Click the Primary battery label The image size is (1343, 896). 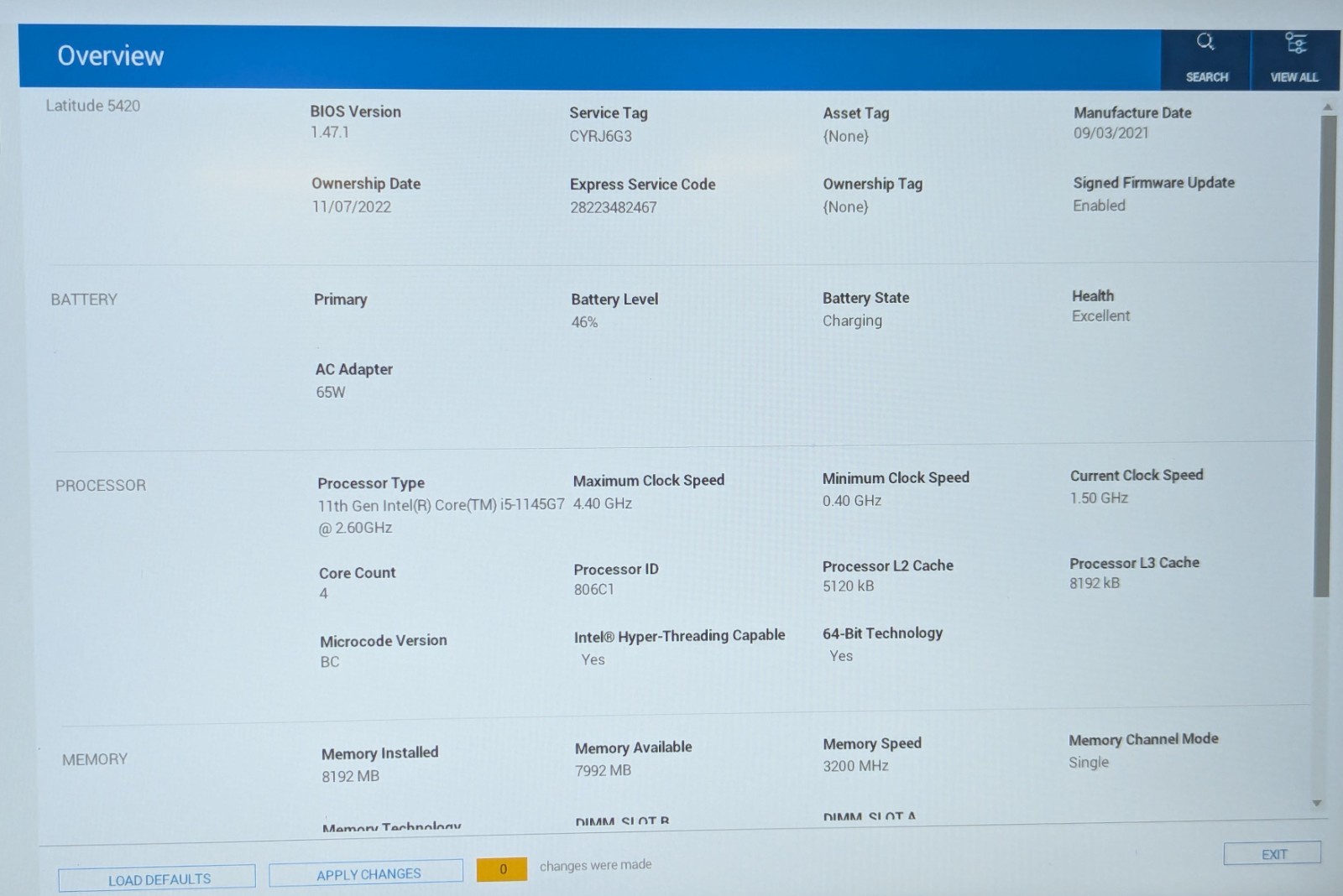340,300
